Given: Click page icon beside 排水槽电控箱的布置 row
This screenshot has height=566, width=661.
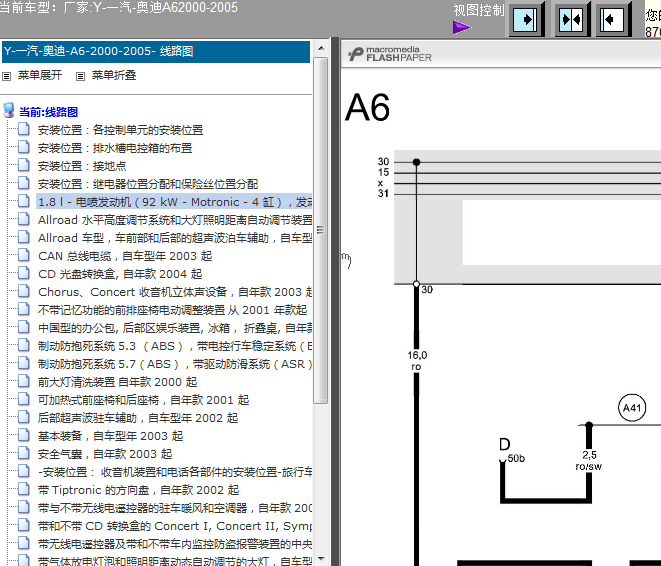Looking at the screenshot, I should click(x=24, y=147).
